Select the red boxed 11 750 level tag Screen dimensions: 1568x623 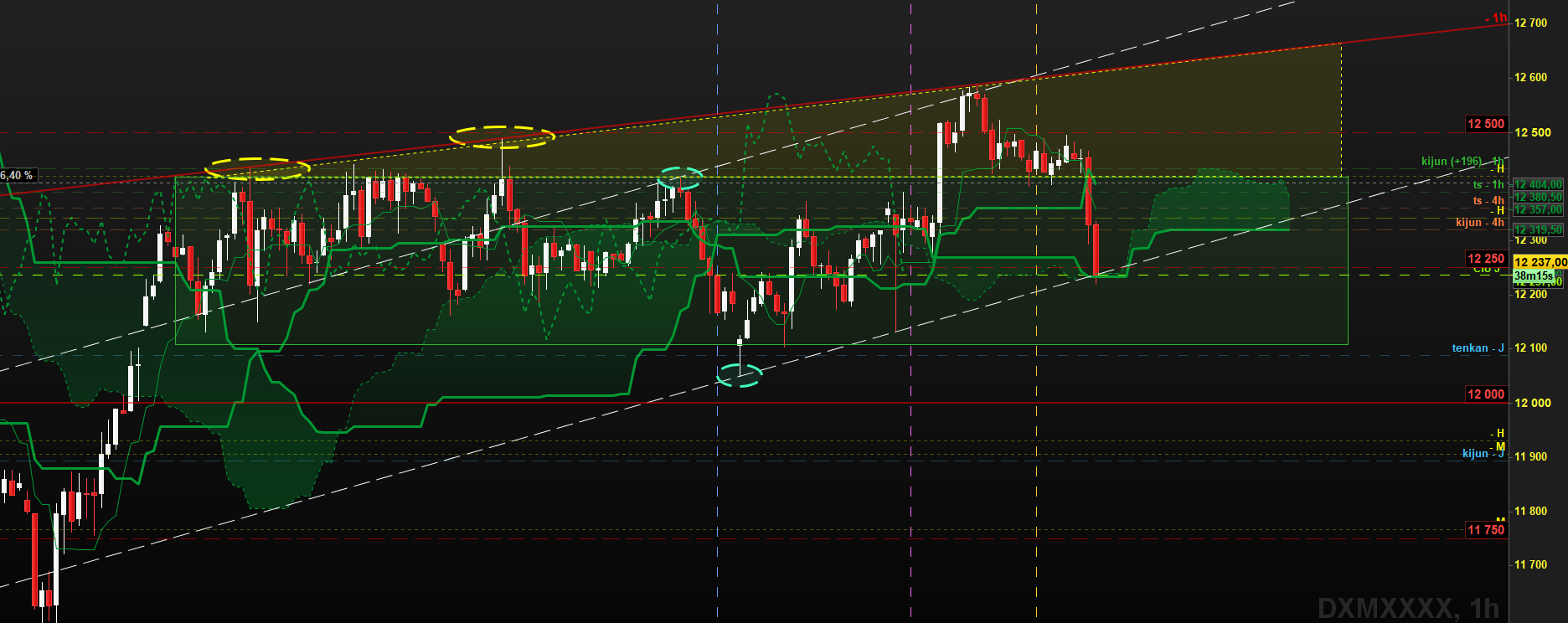tap(1486, 529)
